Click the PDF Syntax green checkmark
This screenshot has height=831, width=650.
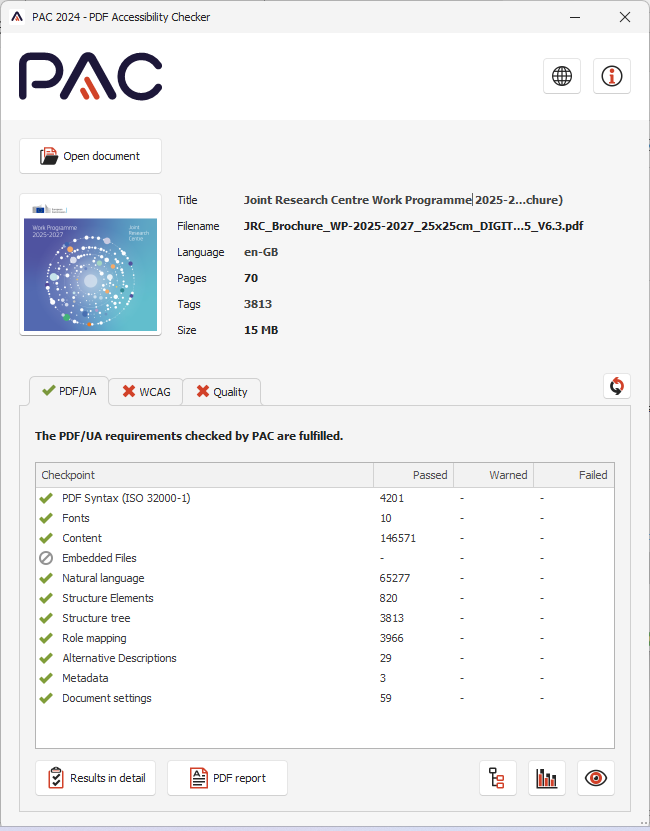point(46,498)
